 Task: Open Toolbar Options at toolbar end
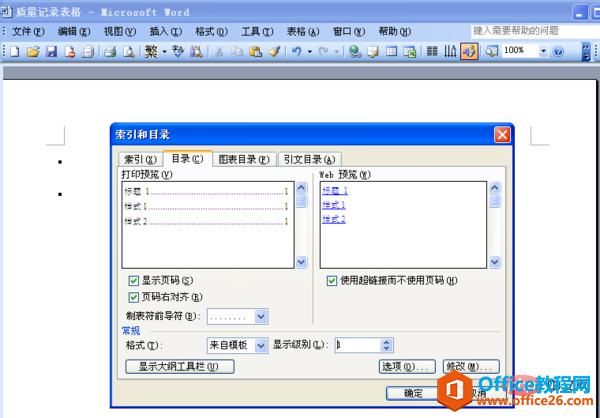[x=586, y=52]
